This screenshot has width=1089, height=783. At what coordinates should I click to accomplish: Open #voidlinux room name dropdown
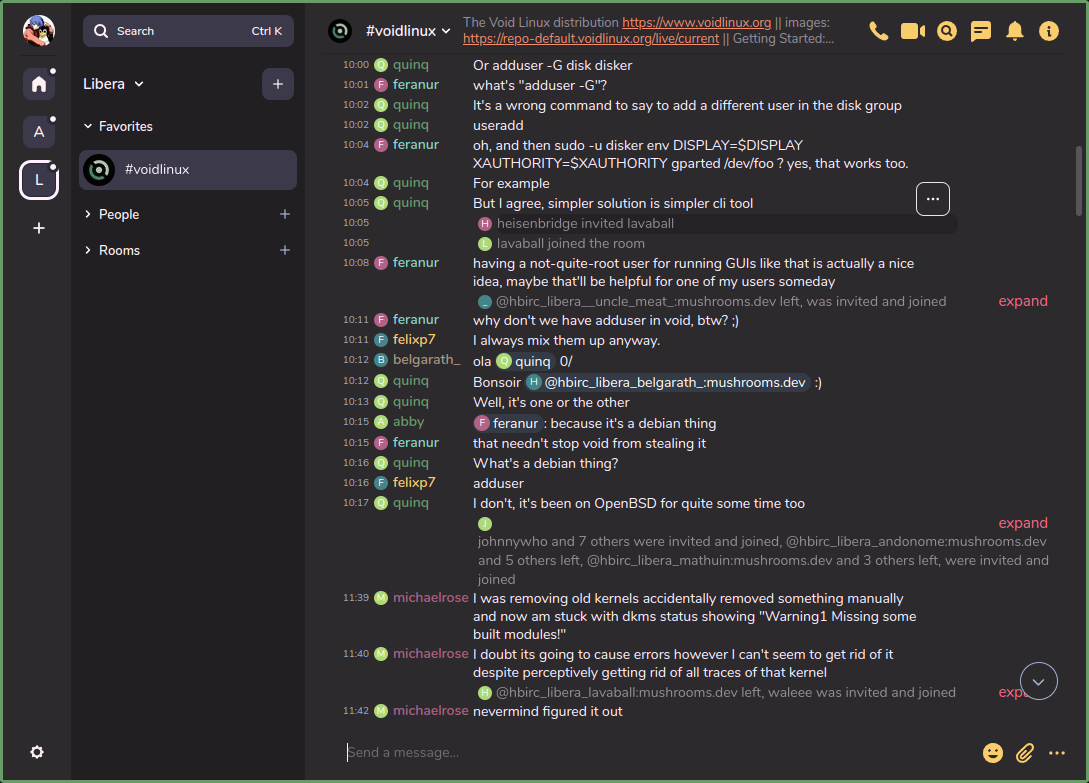[x=408, y=31]
